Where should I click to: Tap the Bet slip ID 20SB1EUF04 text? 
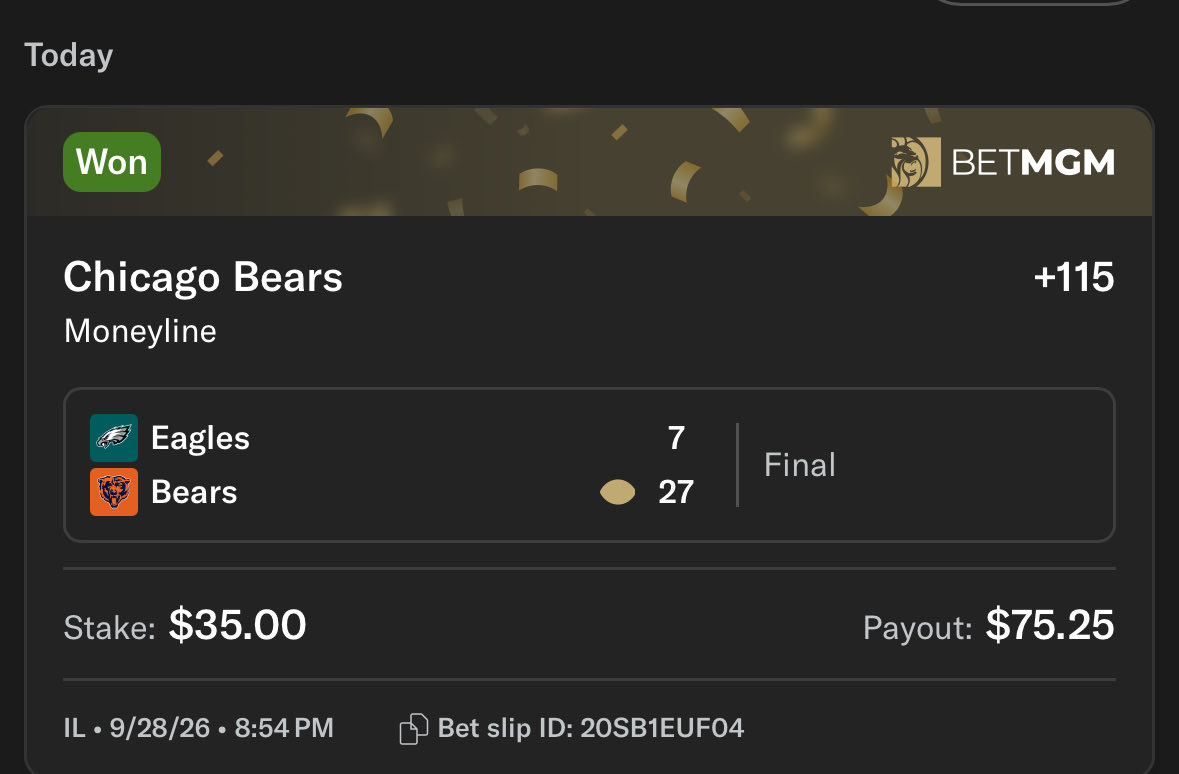tap(591, 728)
